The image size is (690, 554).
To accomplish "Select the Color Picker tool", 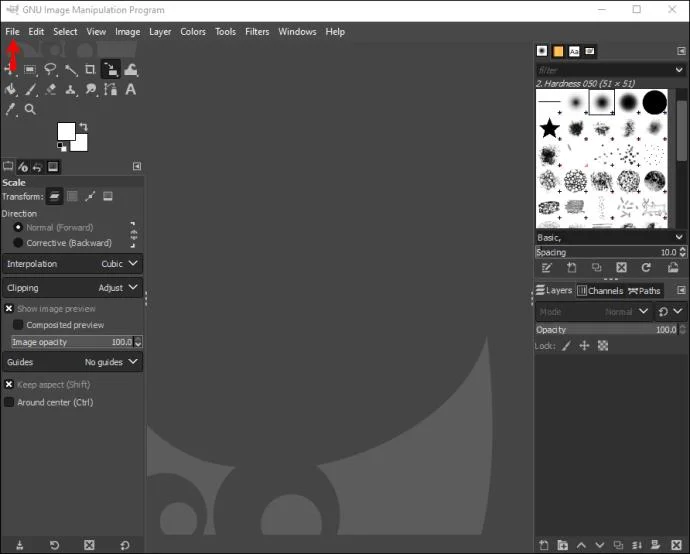I will tap(11, 109).
